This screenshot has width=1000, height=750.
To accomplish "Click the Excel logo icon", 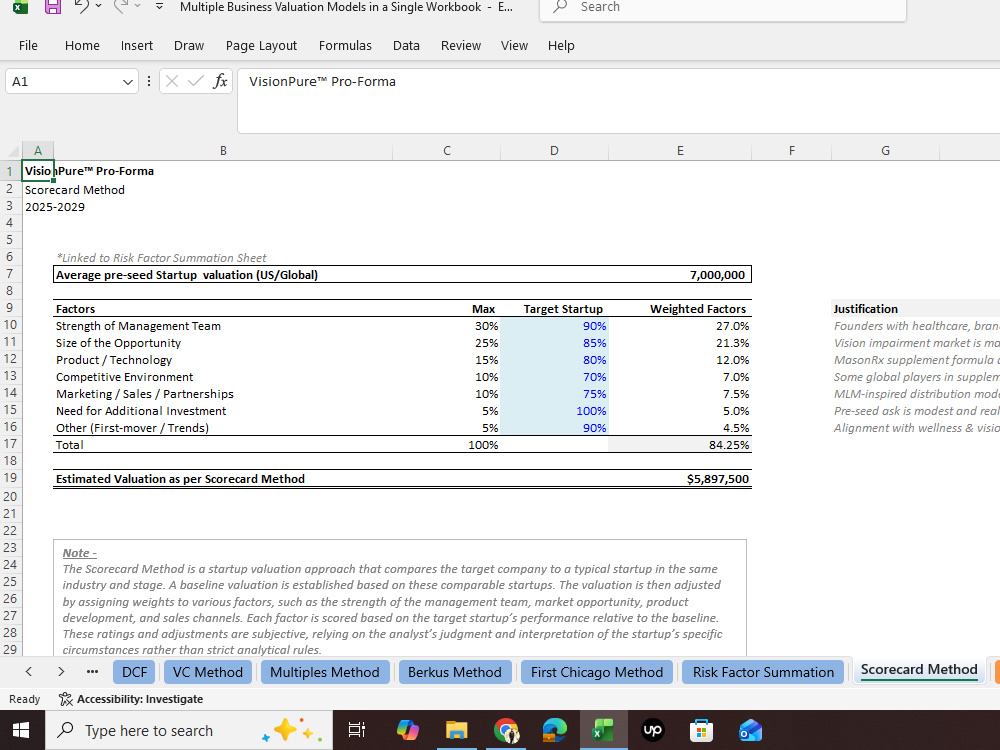I will (x=20, y=6).
